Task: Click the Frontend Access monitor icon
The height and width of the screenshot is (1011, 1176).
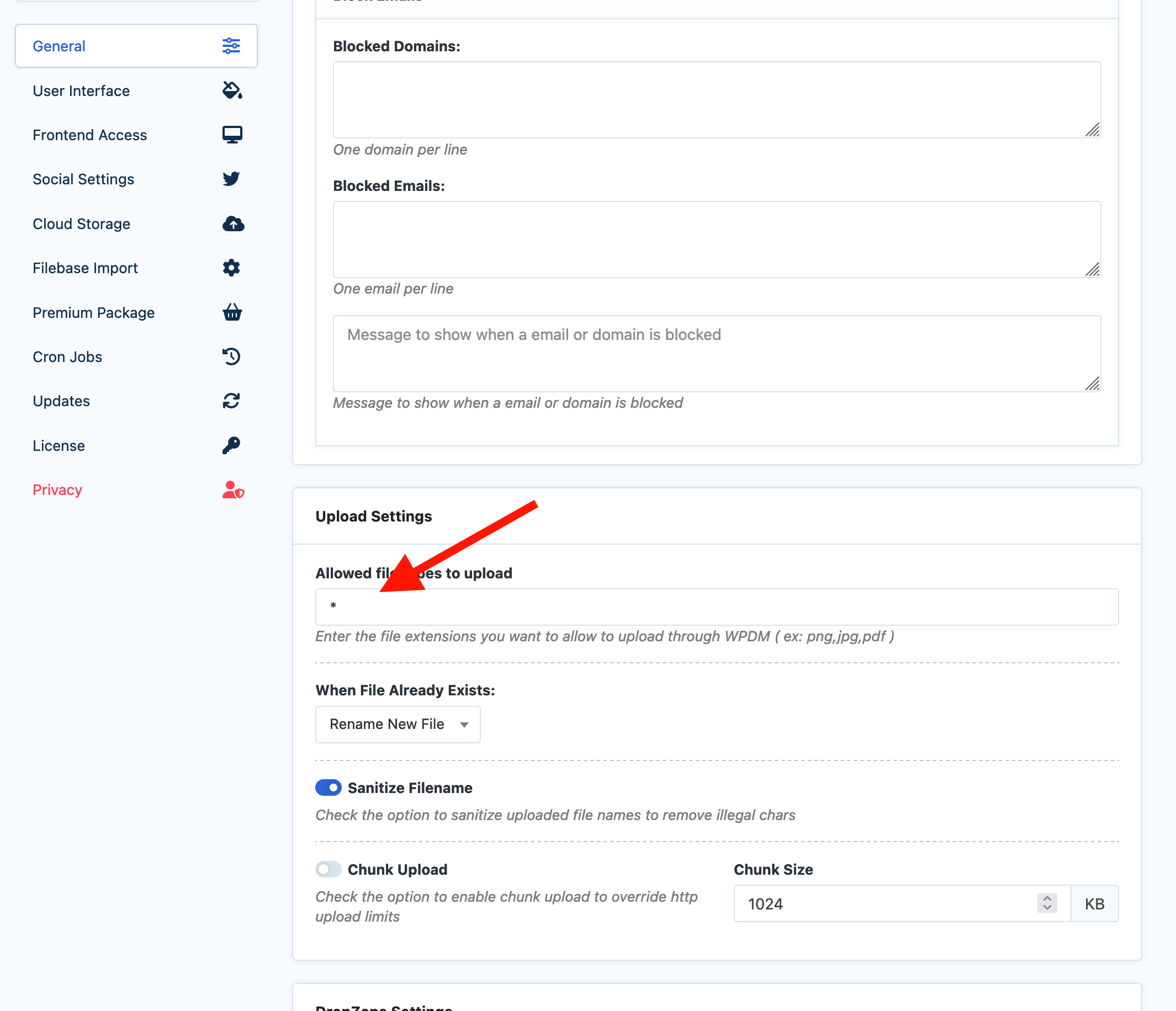Action: click(232, 135)
